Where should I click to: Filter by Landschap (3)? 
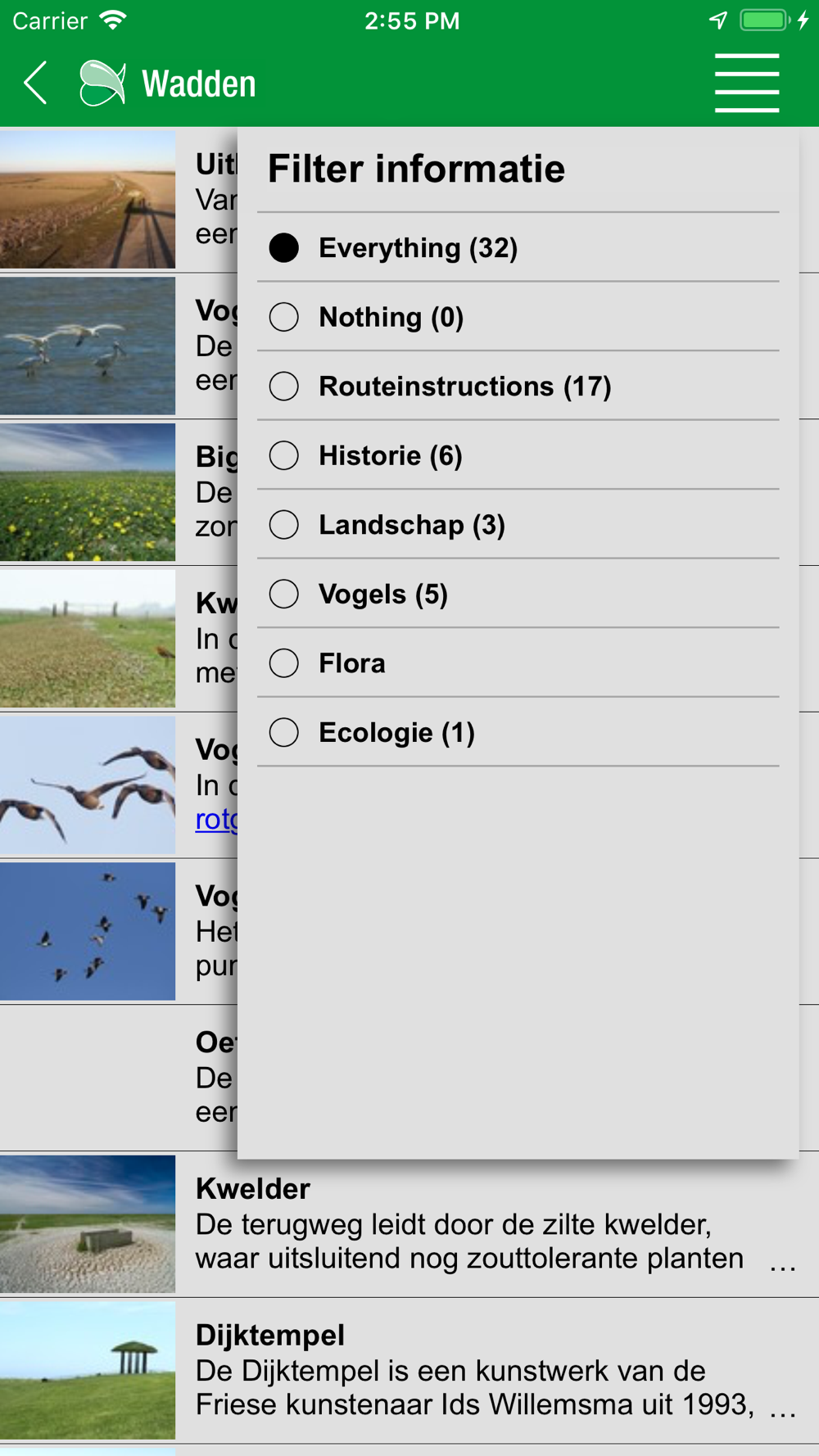[x=518, y=524]
